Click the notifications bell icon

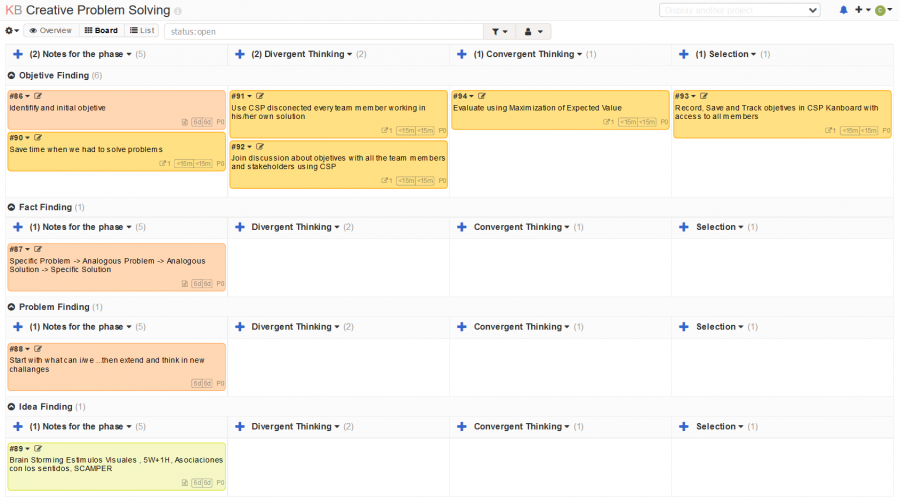pos(843,10)
